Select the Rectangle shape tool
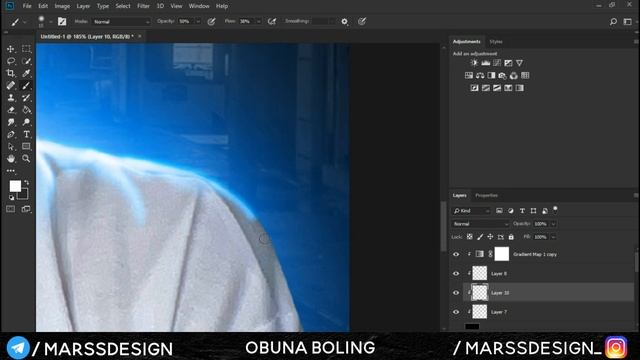Viewport: 640px width, 360px height. [x=26, y=146]
